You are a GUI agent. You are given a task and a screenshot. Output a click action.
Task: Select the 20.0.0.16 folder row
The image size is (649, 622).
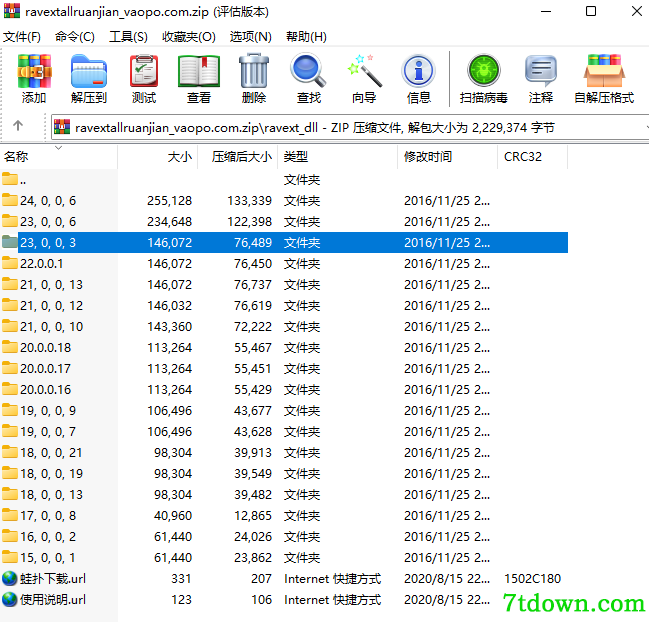tap(284, 389)
